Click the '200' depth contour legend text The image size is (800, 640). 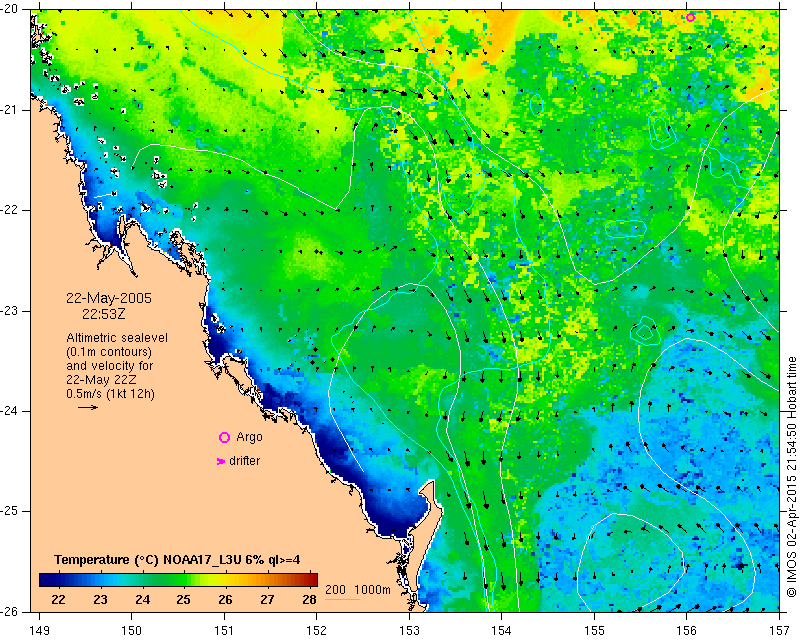pos(335,589)
